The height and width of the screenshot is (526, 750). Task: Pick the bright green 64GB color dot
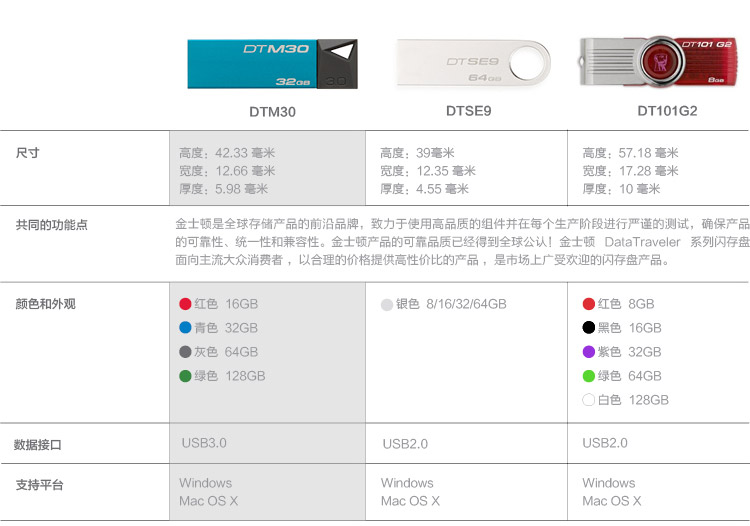tap(588, 376)
